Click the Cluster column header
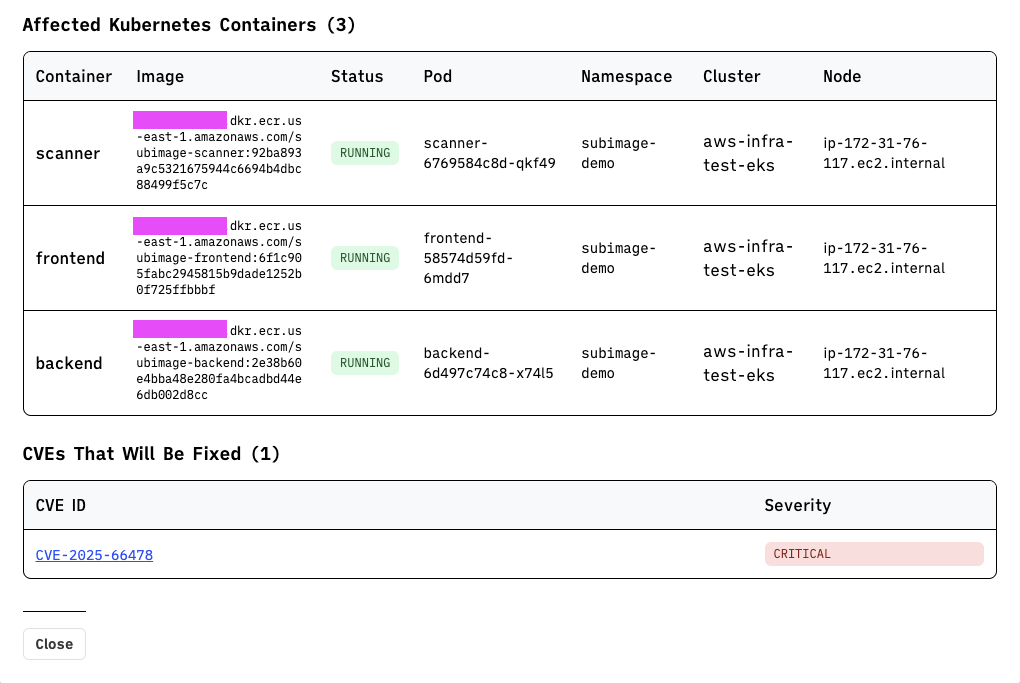The height and width of the screenshot is (683, 1020). 731,76
